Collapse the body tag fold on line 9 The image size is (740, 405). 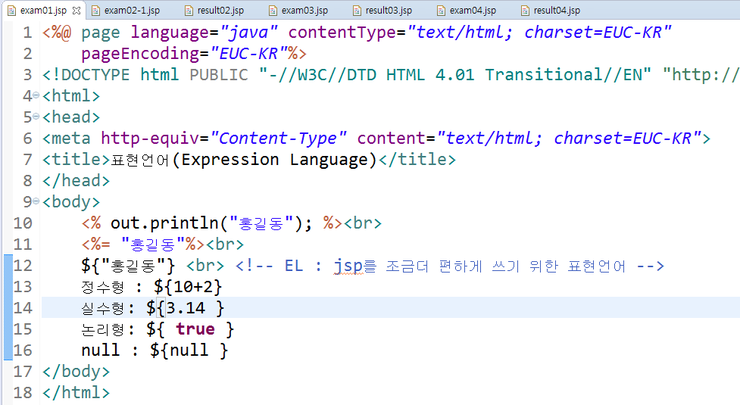coord(36,202)
